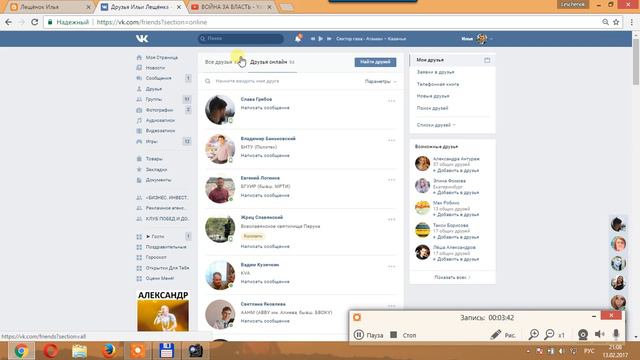
Task: Skip to next track in VK header player
Action: click(x=329, y=39)
